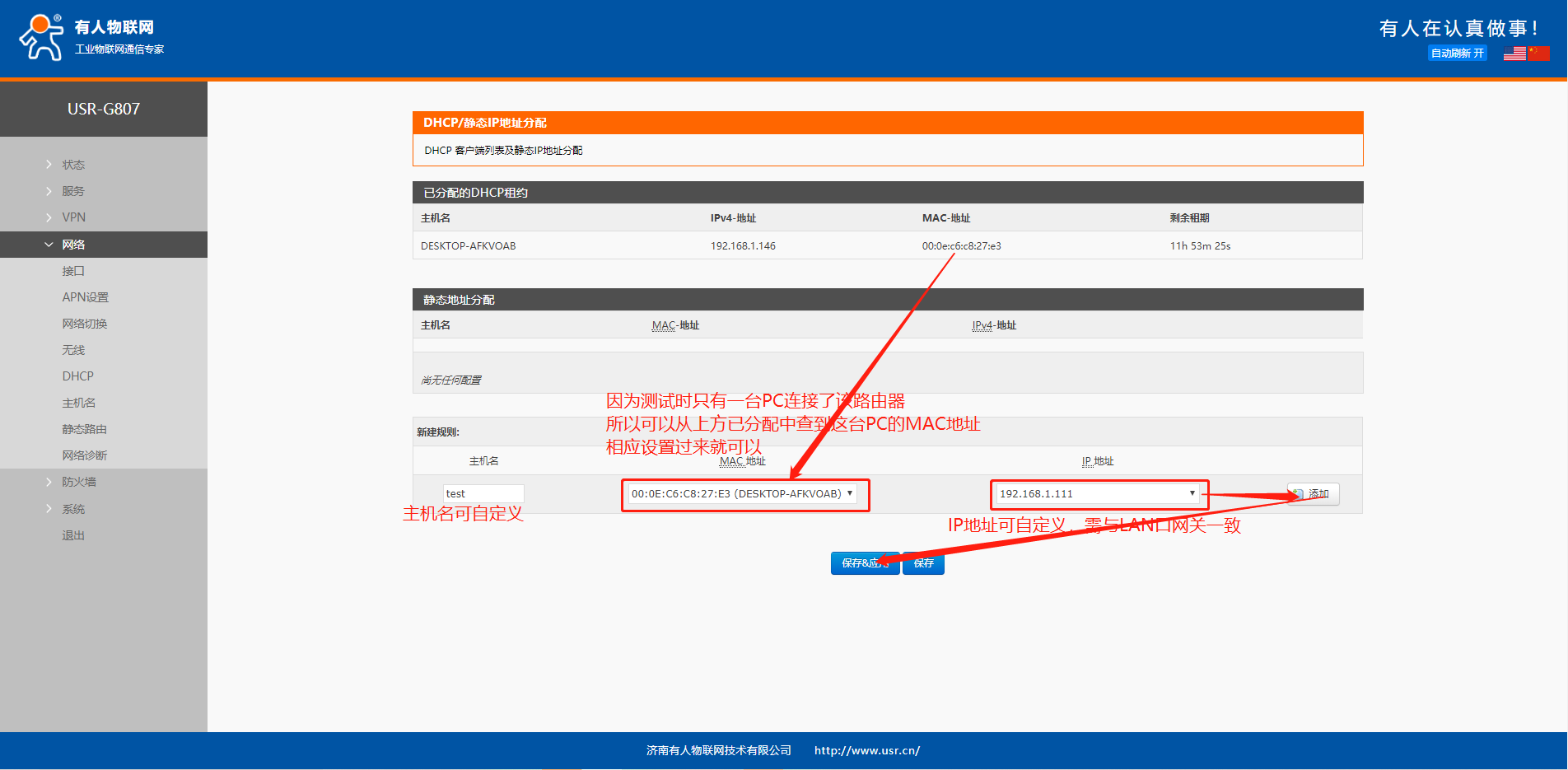Expand the 防火墙 menu section
The image size is (1568, 770).
pos(79,482)
